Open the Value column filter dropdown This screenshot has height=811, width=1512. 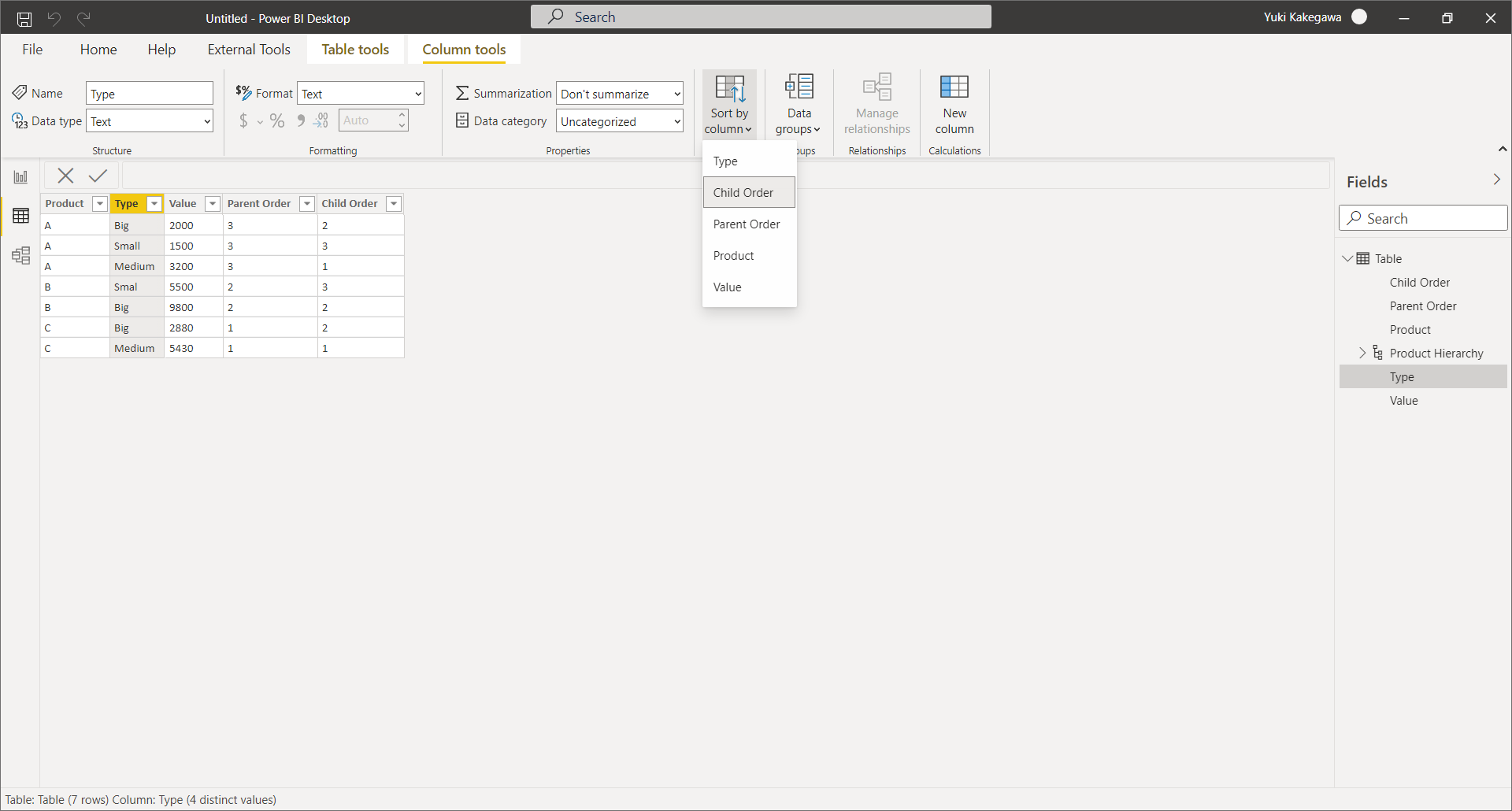[213, 204]
